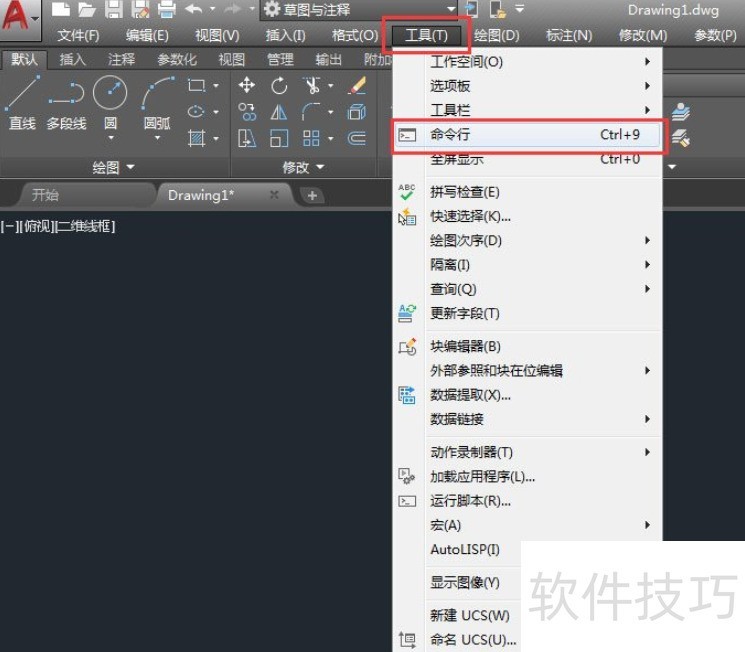The width and height of the screenshot is (745, 652).
Task: Click the [二维线框] visual style control
Action: 85,226
